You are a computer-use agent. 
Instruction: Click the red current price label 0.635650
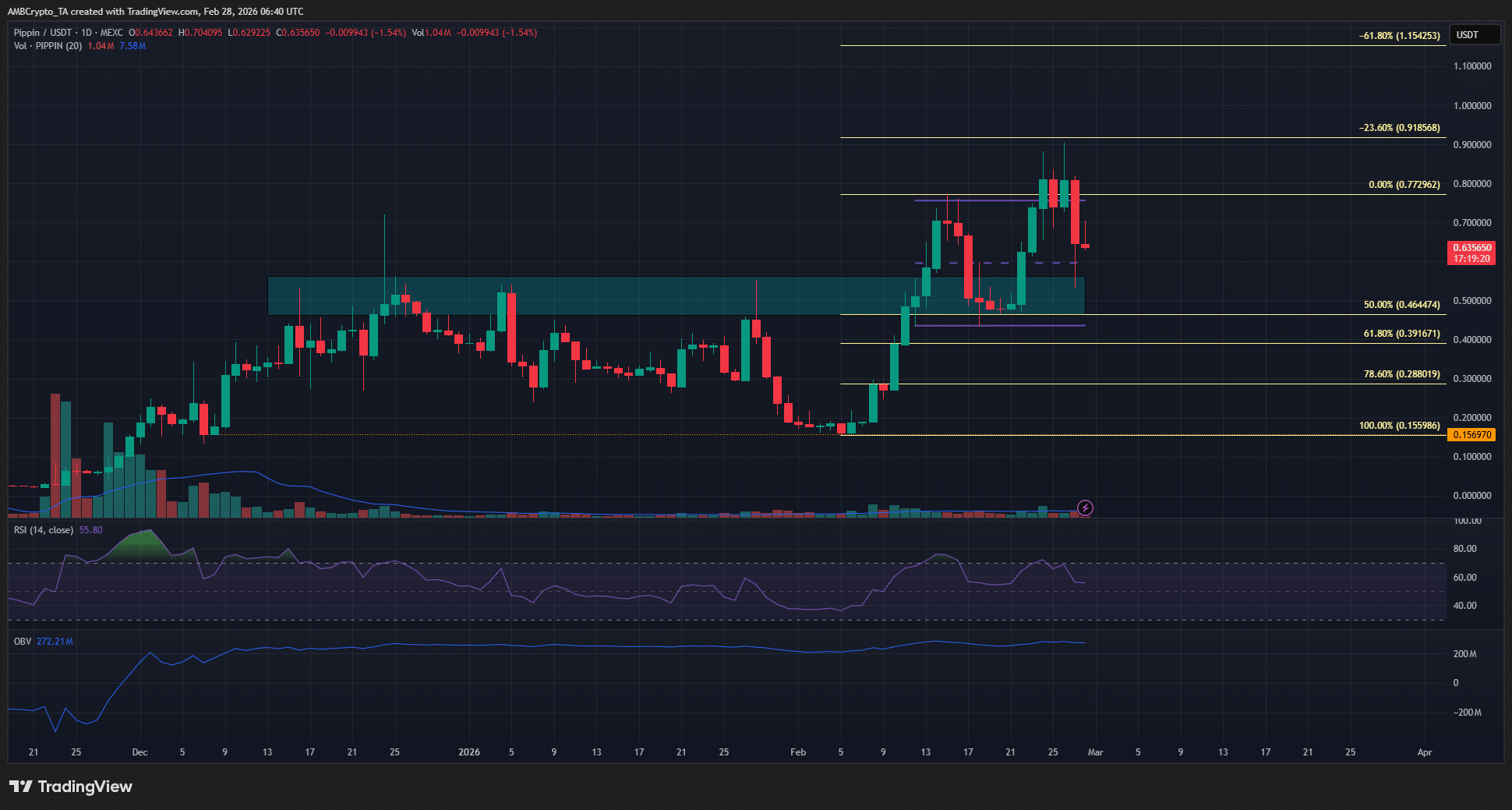1471,247
